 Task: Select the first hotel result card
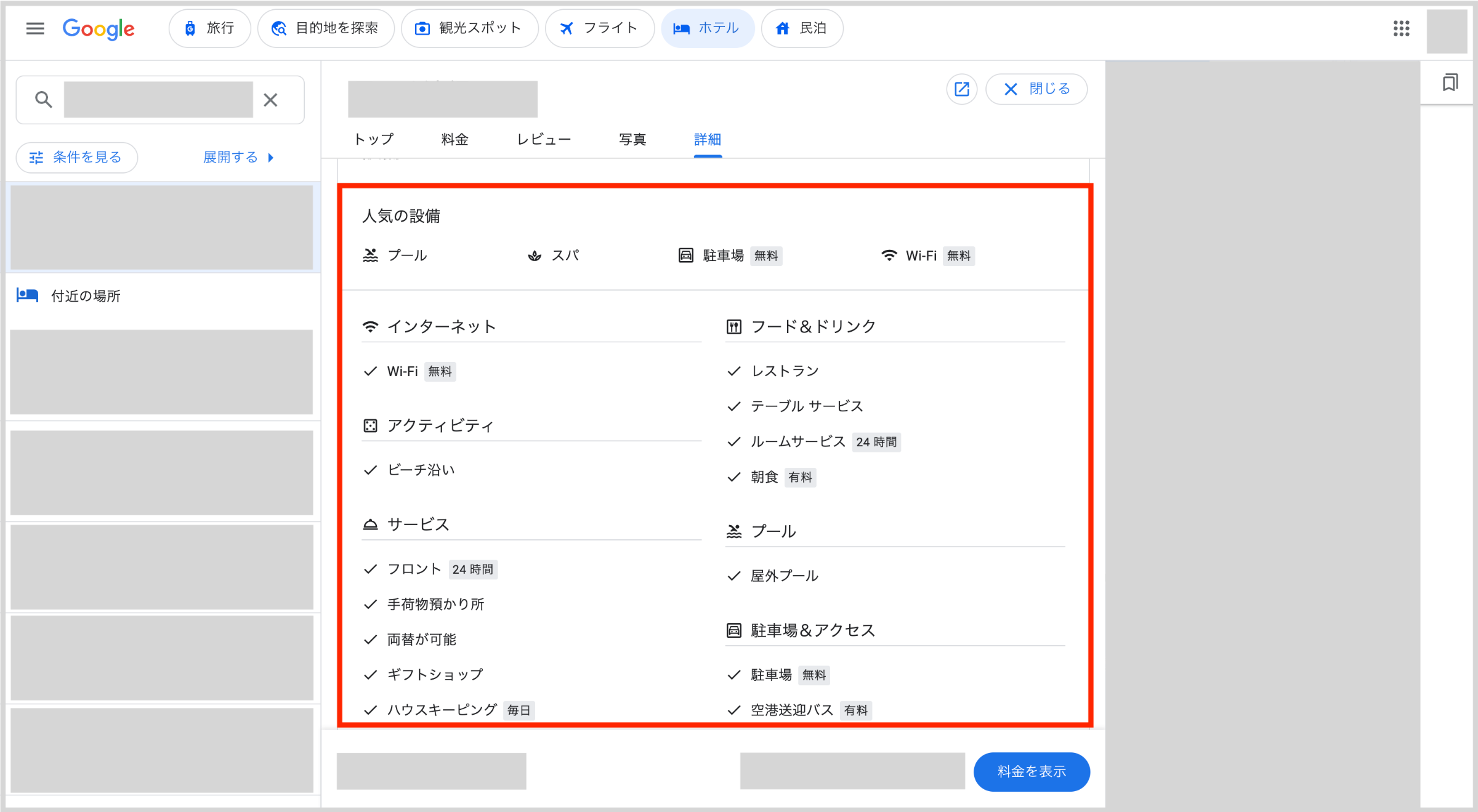162,227
